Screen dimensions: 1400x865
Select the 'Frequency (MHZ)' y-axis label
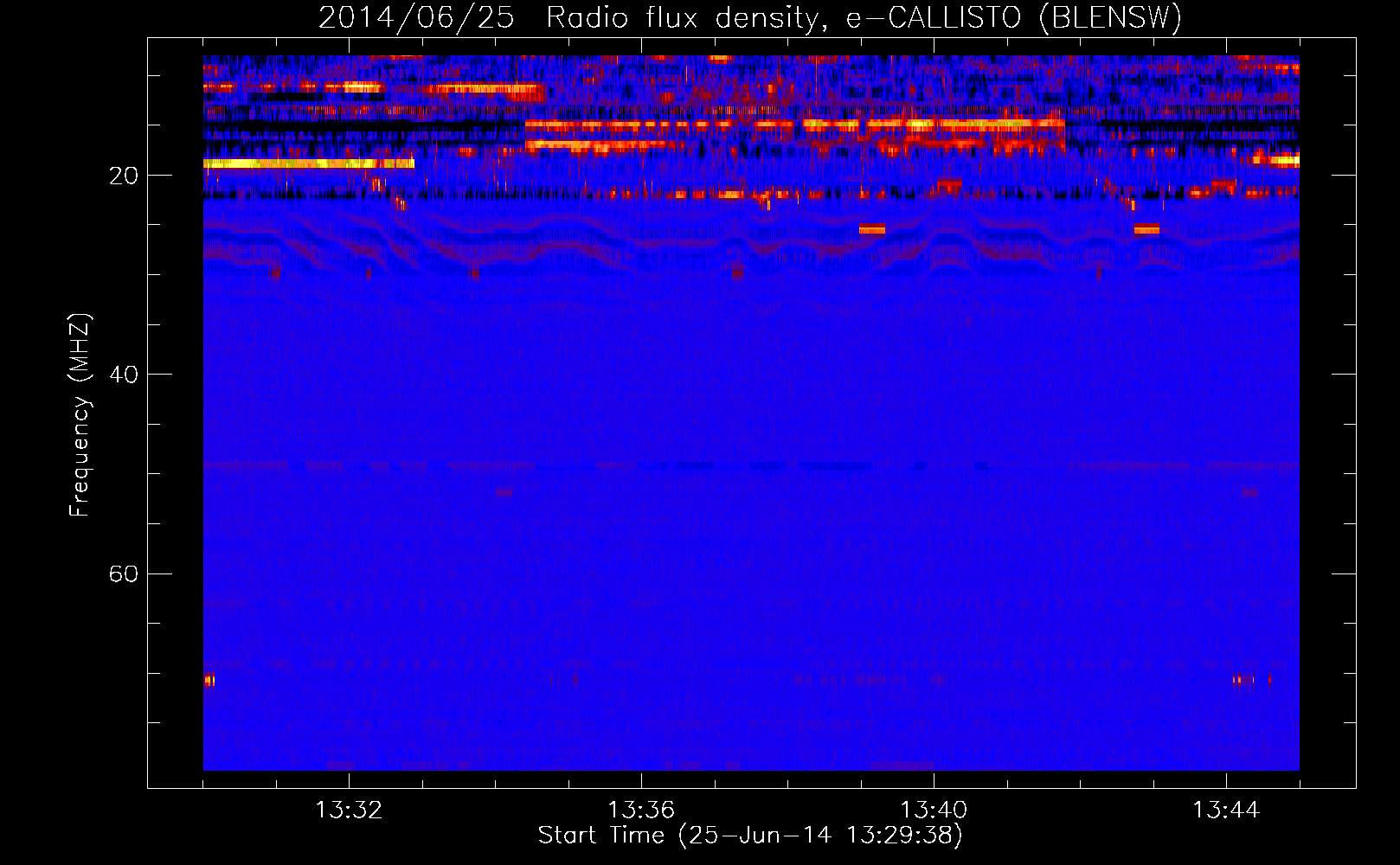coord(79,415)
